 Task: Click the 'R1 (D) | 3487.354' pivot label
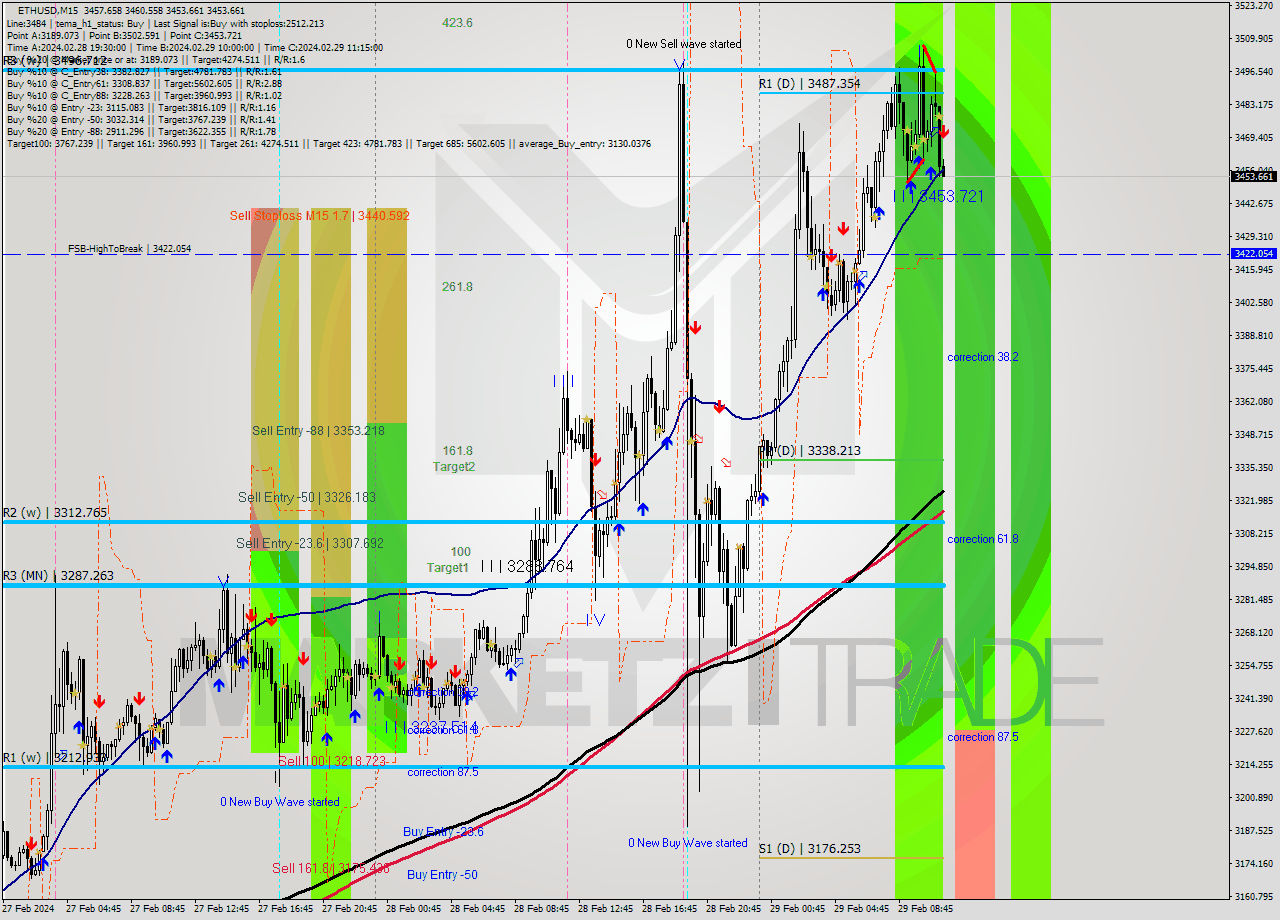pos(809,84)
